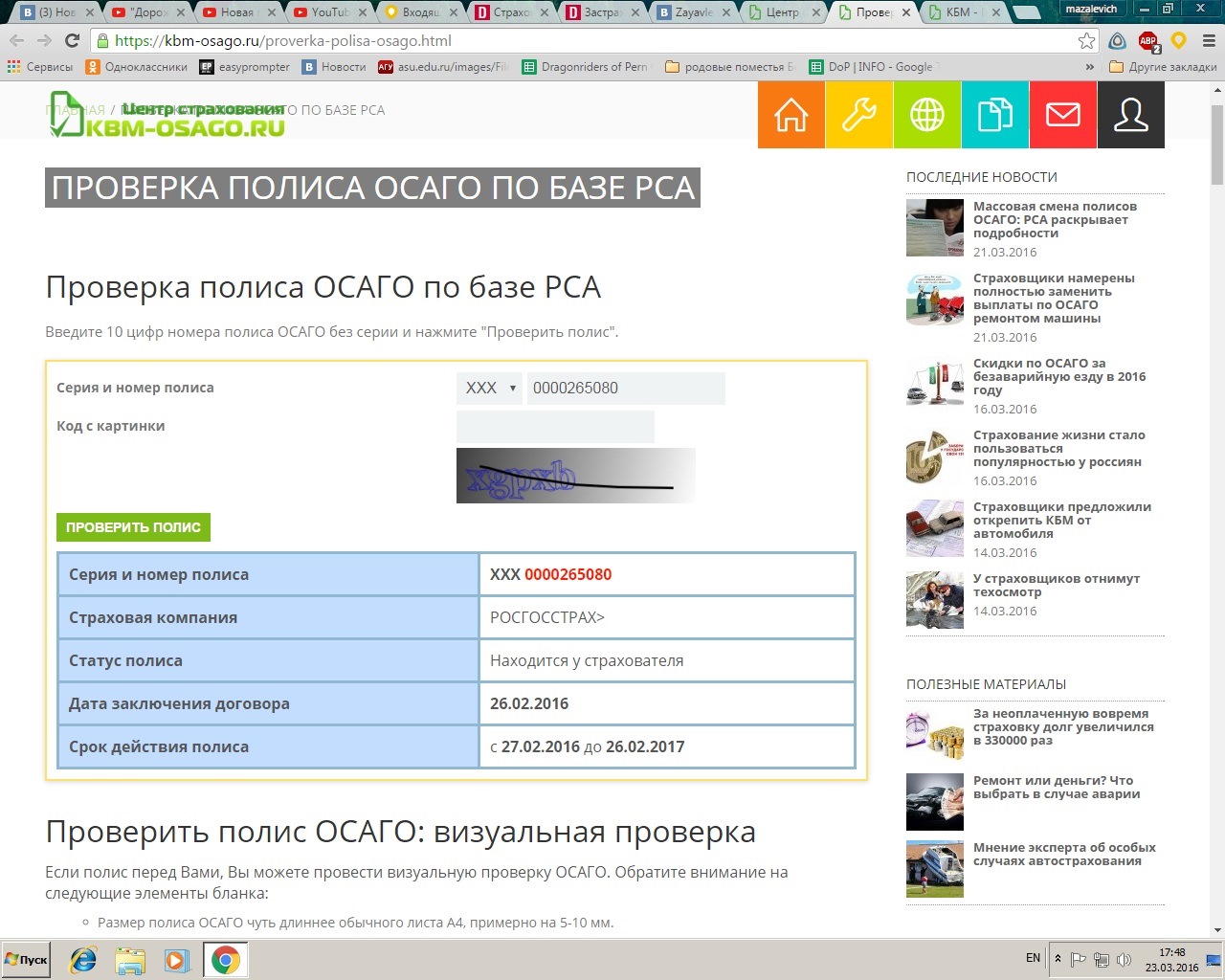Open news 'У страховщиков отнимут техосмотр'
Image resolution: width=1225 pixels, height=980 pixels.
coord(1057,585)
